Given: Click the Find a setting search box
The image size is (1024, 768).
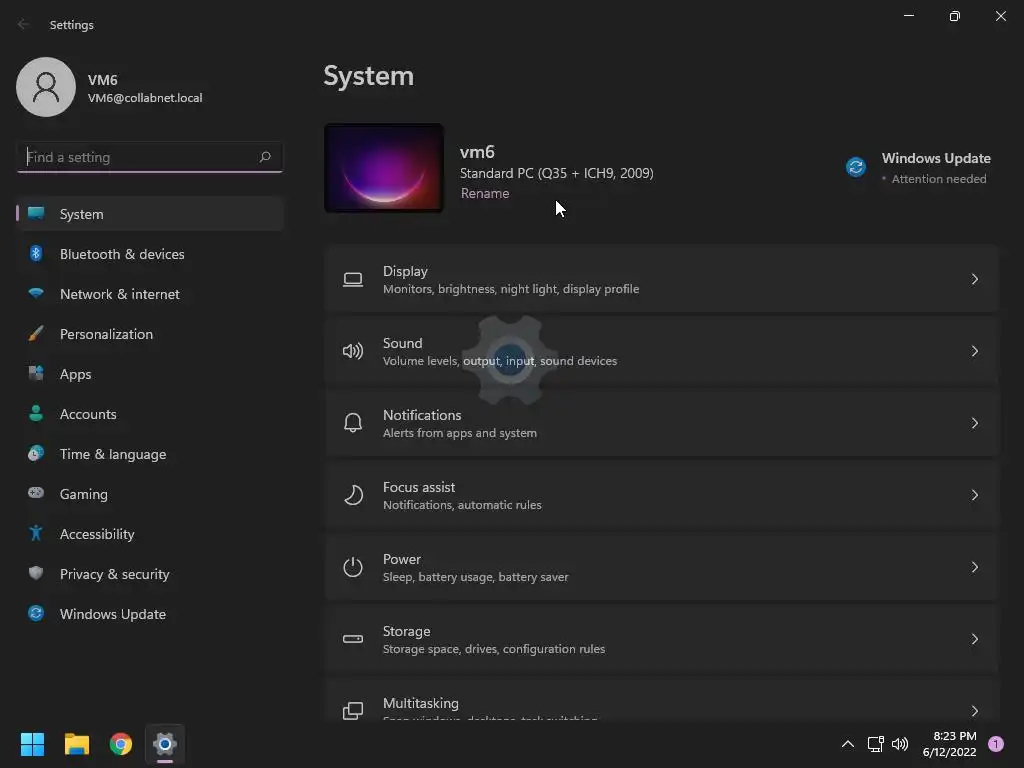Looking at the screenshot, I should point(150,157).
